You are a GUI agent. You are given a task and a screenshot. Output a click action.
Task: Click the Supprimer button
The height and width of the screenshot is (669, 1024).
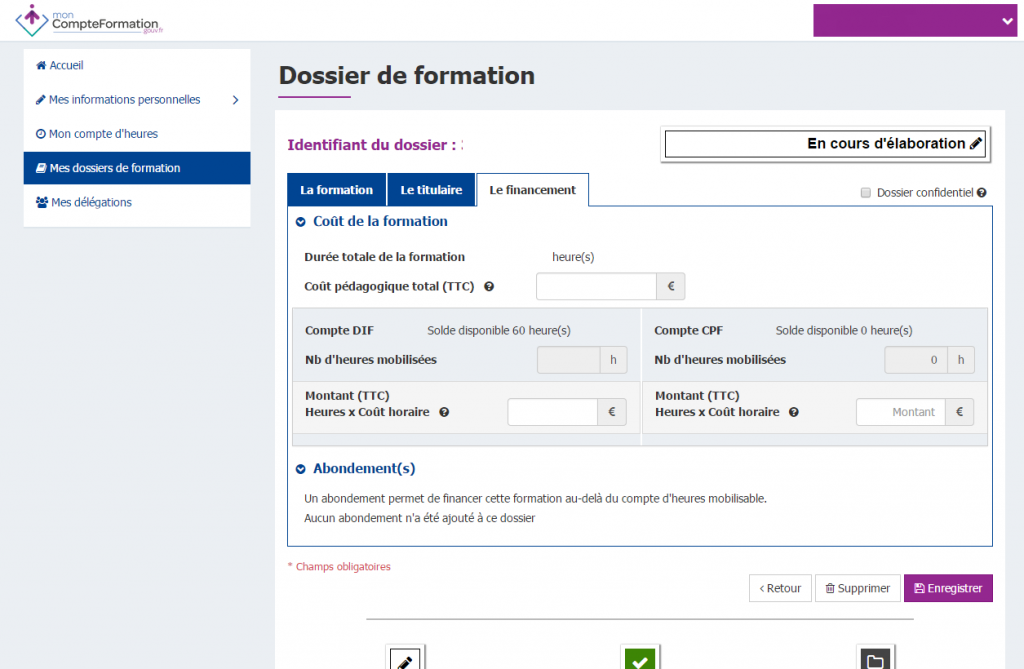point(857,588)
